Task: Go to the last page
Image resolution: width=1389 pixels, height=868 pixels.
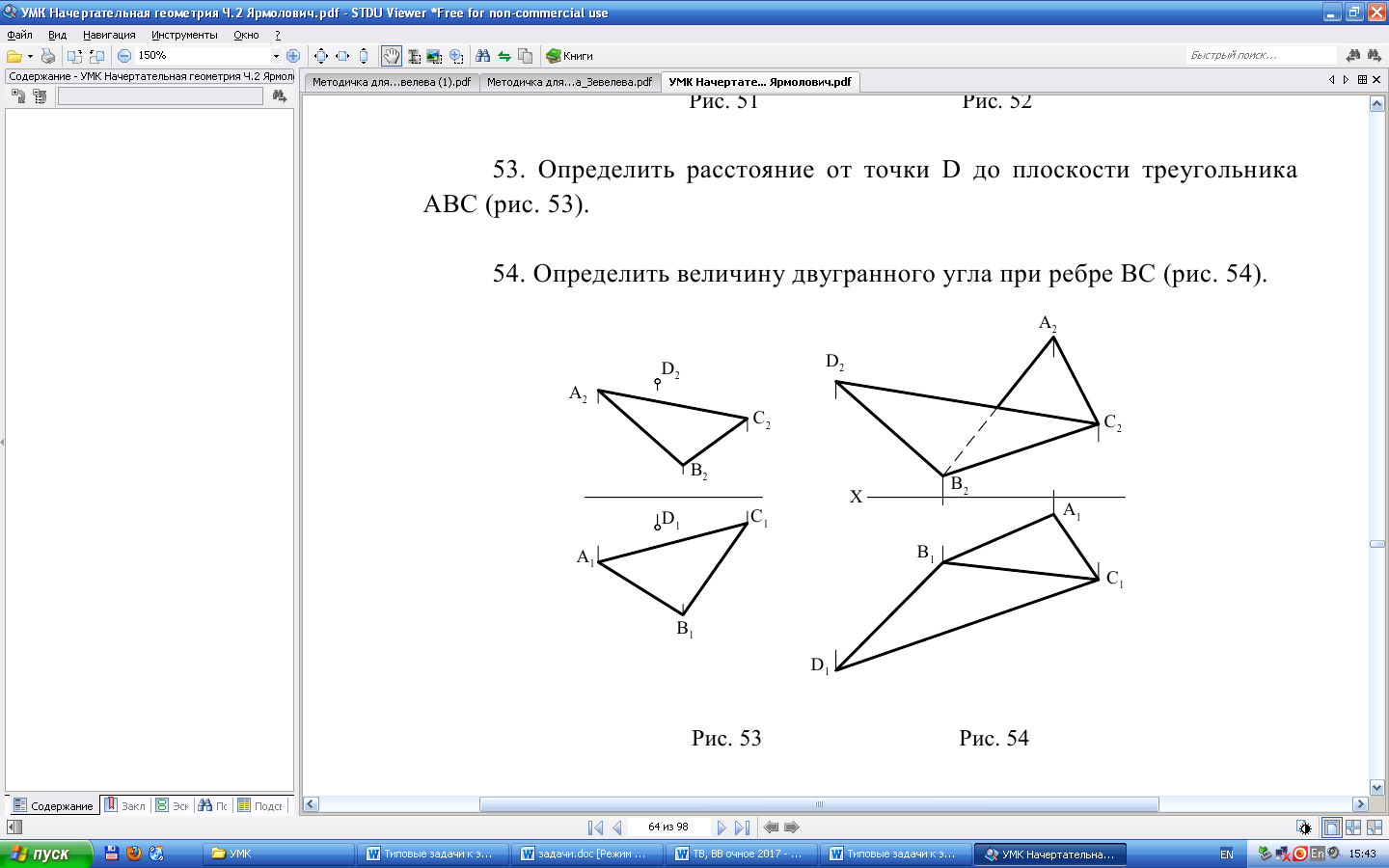Action: 742,827
